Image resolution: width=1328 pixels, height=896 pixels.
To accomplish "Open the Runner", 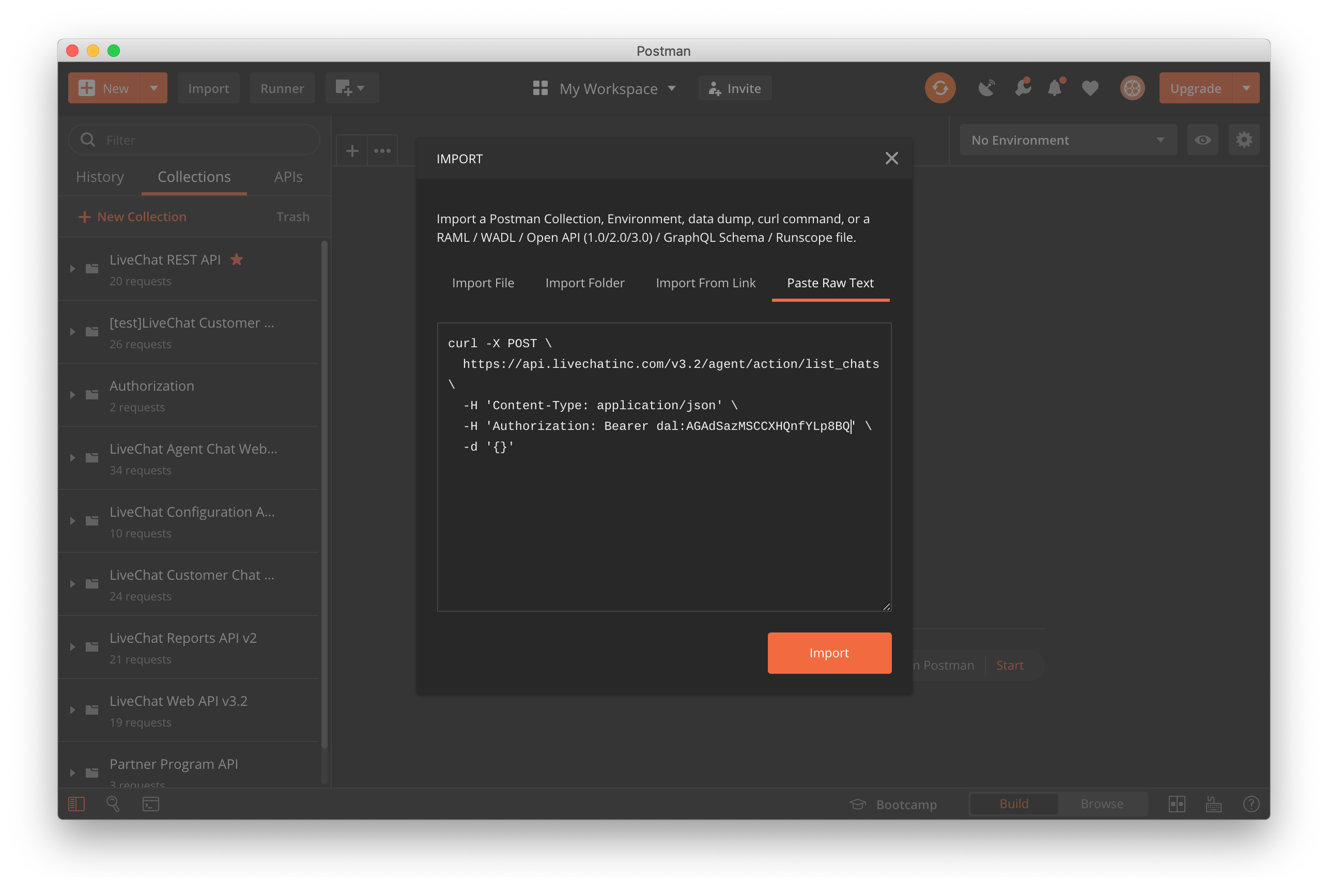I will pos(282,88).
